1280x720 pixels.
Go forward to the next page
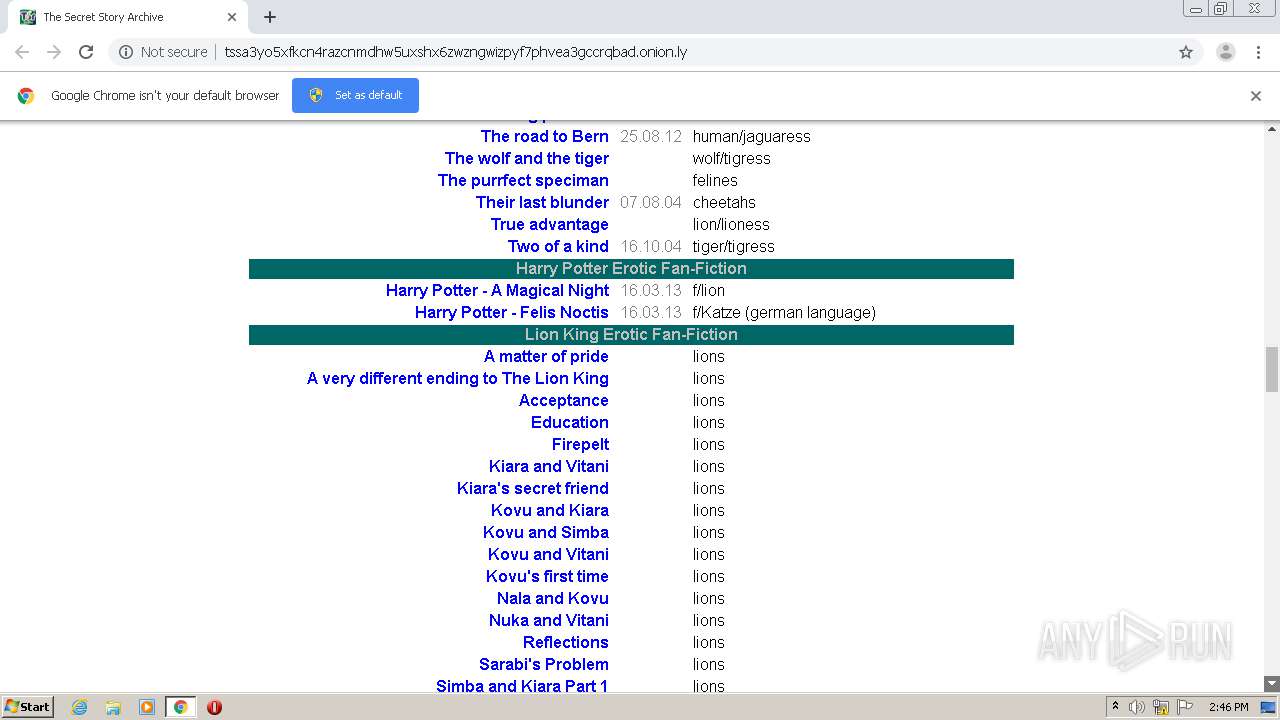pos(54,52)
